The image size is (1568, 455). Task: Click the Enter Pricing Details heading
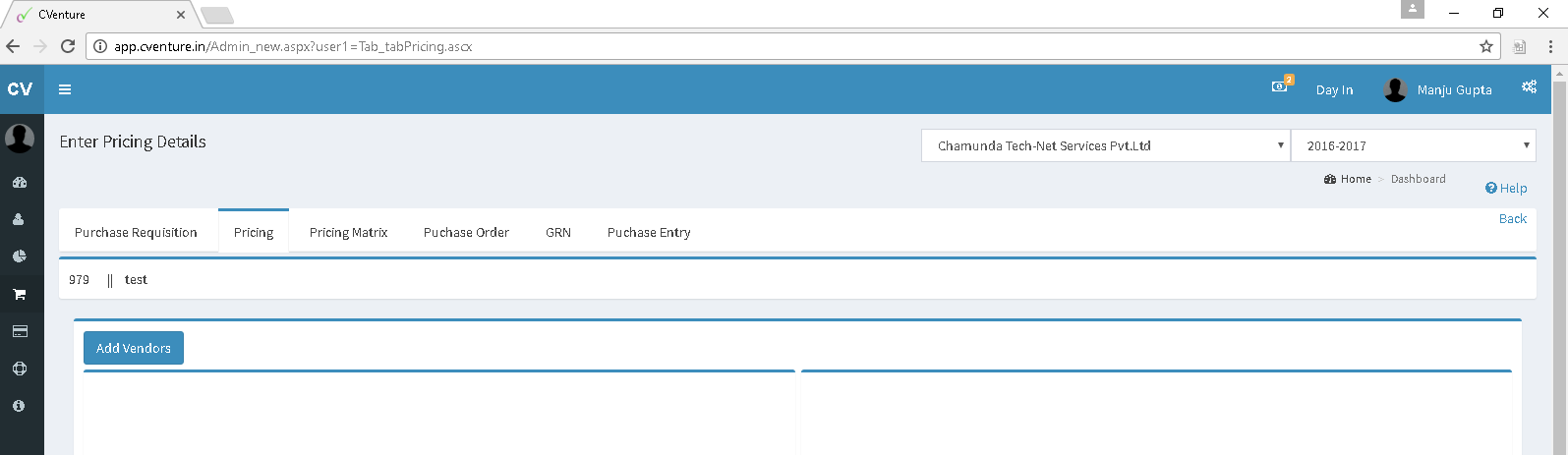point(133,142)
